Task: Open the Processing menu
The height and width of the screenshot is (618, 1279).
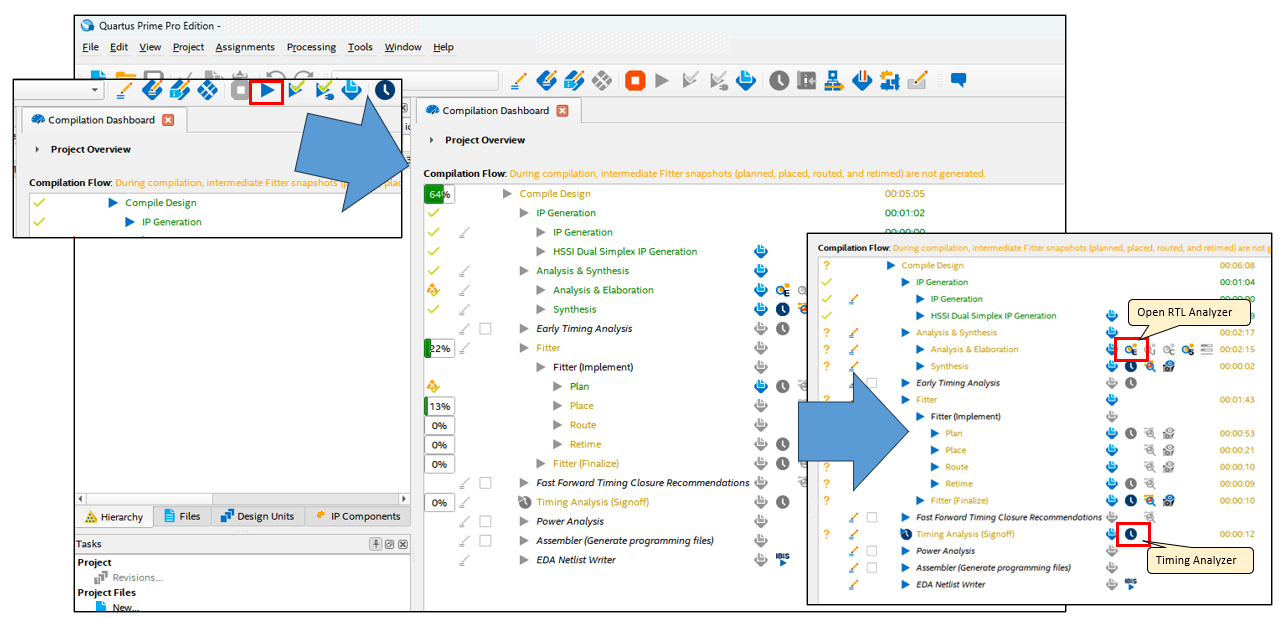Action: tap(311, 47)
